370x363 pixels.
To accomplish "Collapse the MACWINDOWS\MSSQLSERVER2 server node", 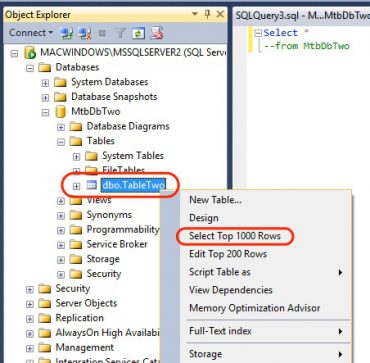I will click(x=14, y=53).
